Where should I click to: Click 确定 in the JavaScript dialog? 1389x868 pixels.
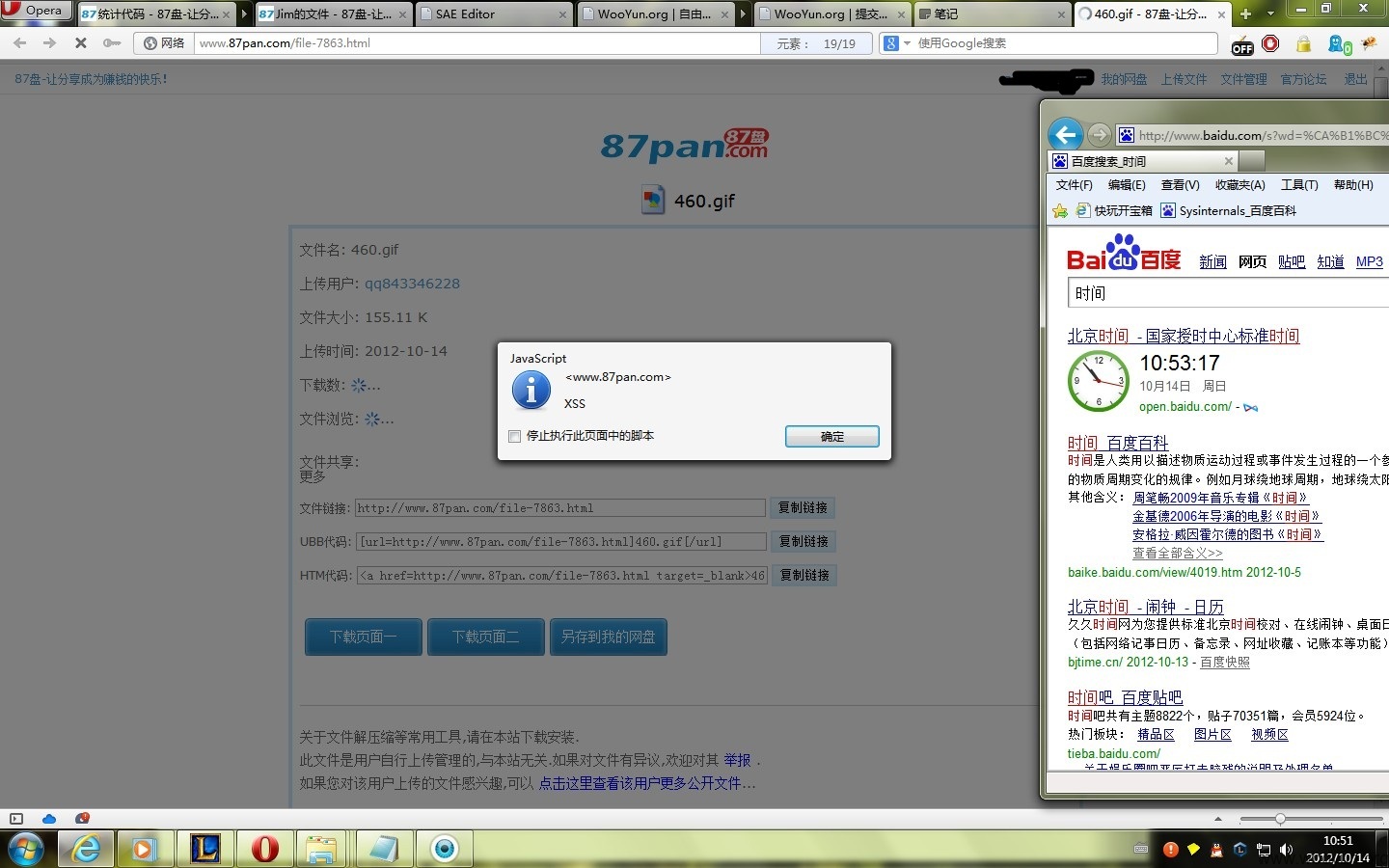831,437
